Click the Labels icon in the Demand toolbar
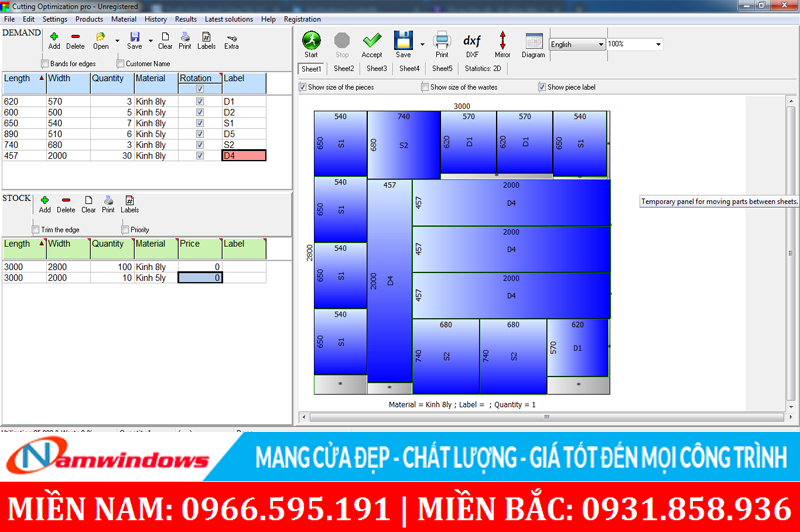This screenshot has height=532, width=800. (x=206, y=37)
